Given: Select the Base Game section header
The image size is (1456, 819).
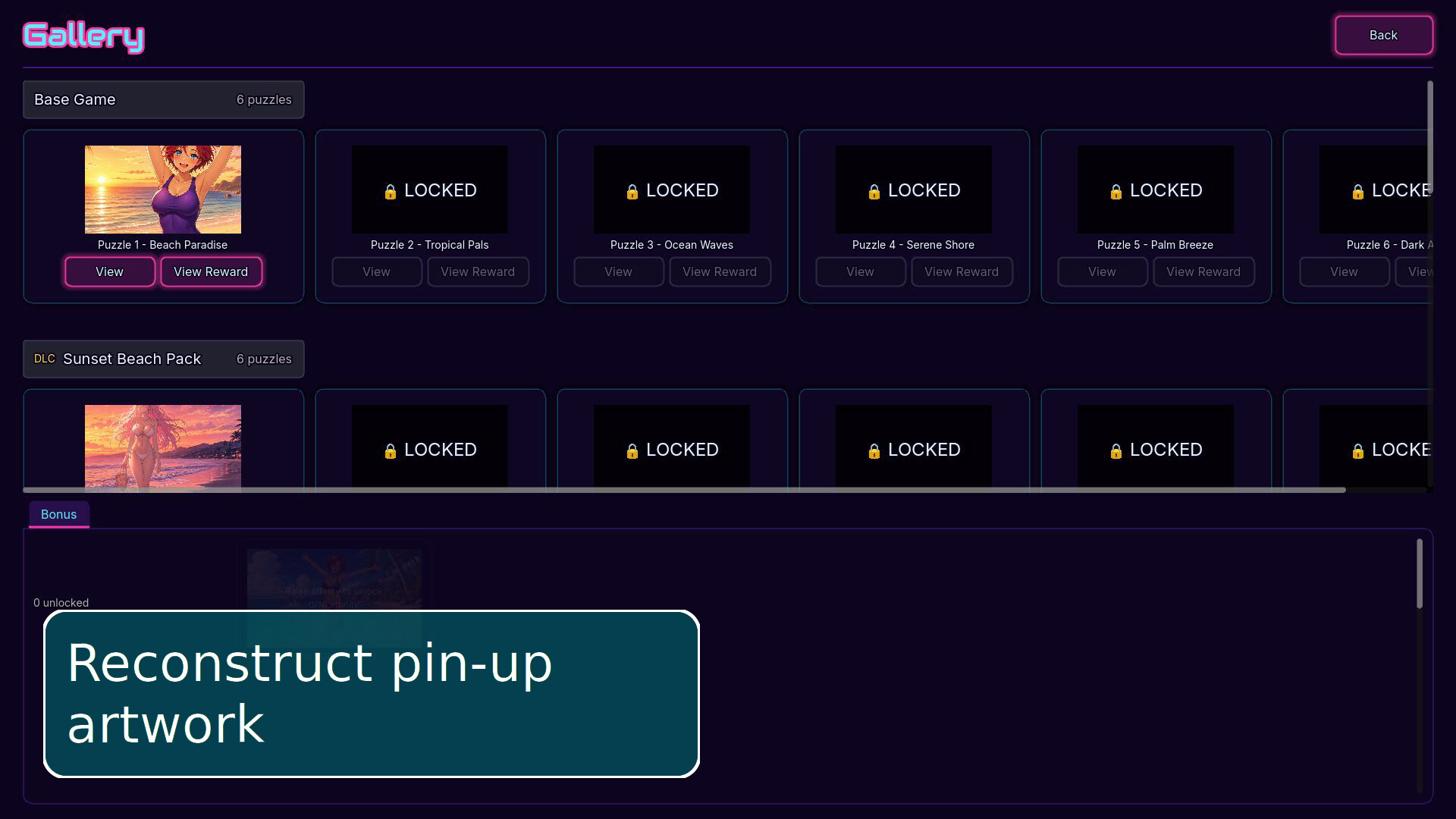Looking at the screenshot, I should click(x=164, y=99).
